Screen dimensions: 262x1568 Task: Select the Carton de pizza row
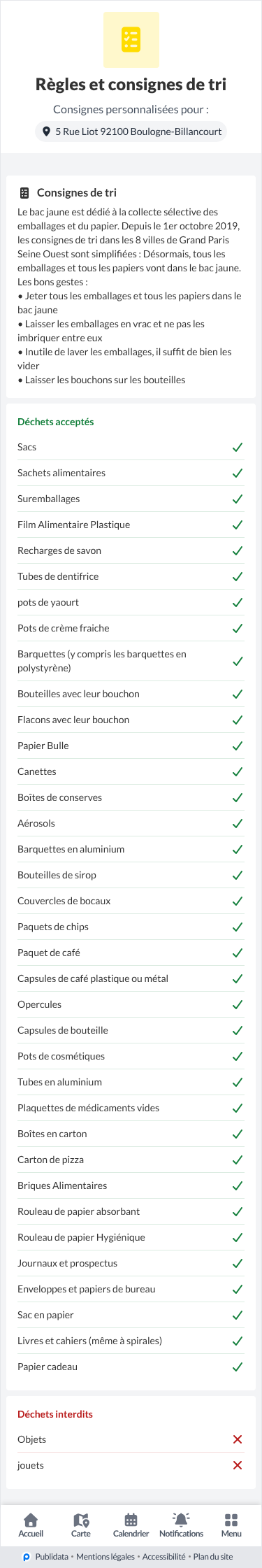coord(131,1160)
